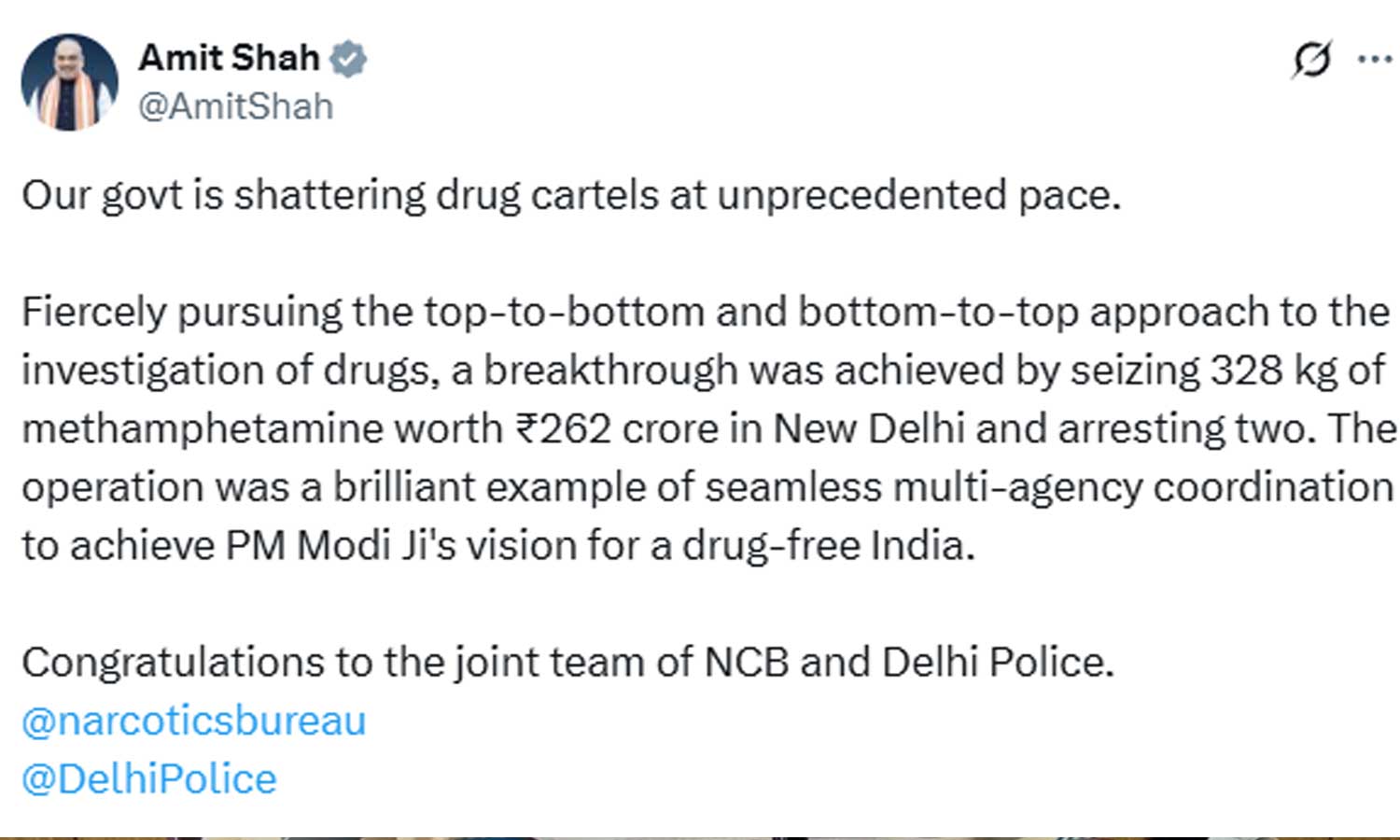Open Amit Shah's profile picture

coord(69,82)
